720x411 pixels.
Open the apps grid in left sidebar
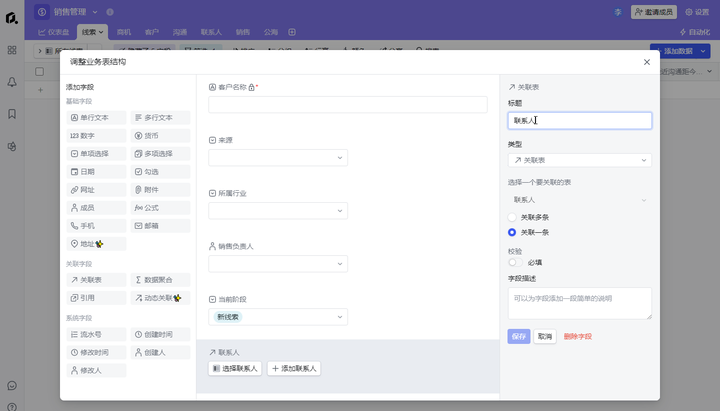12,50
